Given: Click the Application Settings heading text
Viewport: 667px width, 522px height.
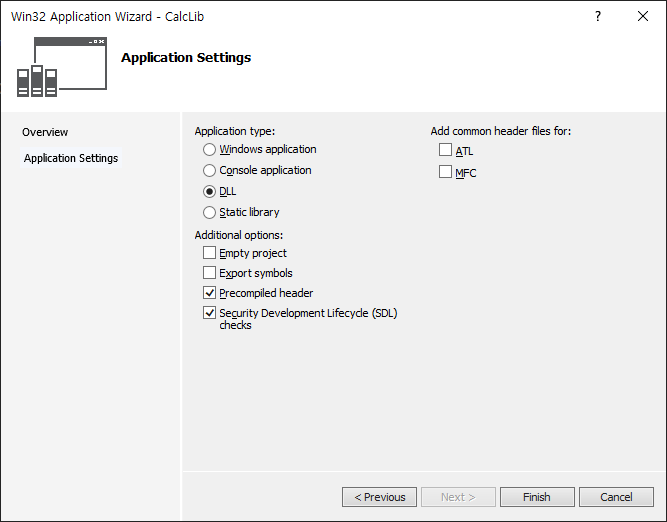Looking at the screenshot, I should click(186, 57).
